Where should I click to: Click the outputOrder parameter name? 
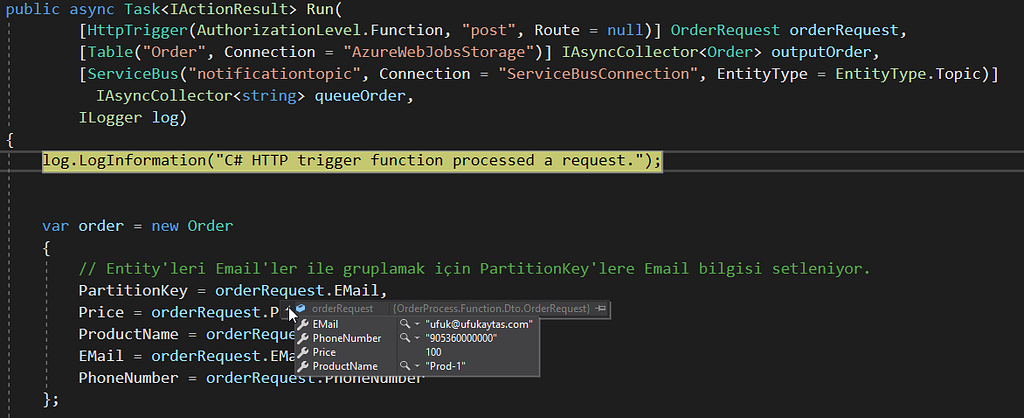click(821, 52)
